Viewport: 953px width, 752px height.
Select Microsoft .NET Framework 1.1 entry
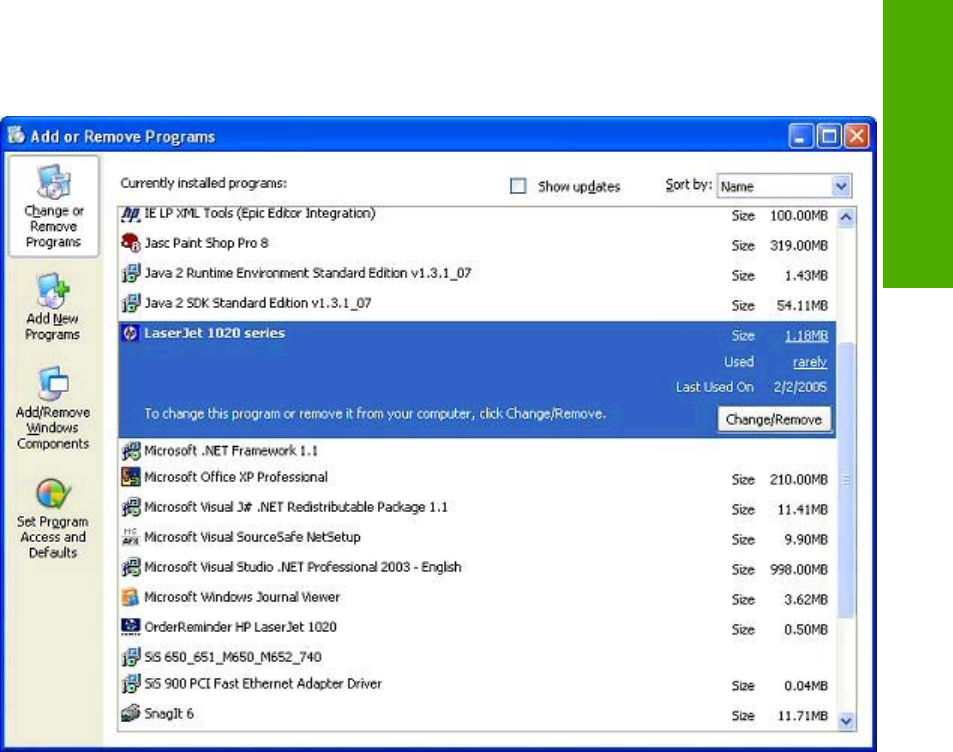[477, 451]
